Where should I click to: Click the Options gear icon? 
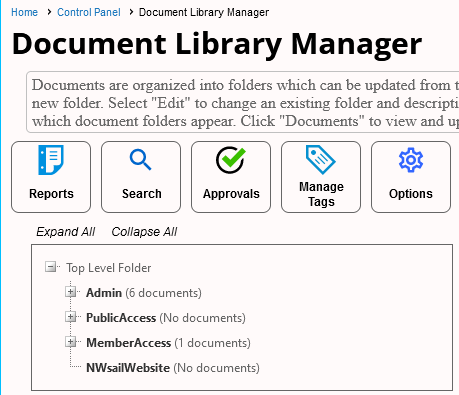(411, 160)
